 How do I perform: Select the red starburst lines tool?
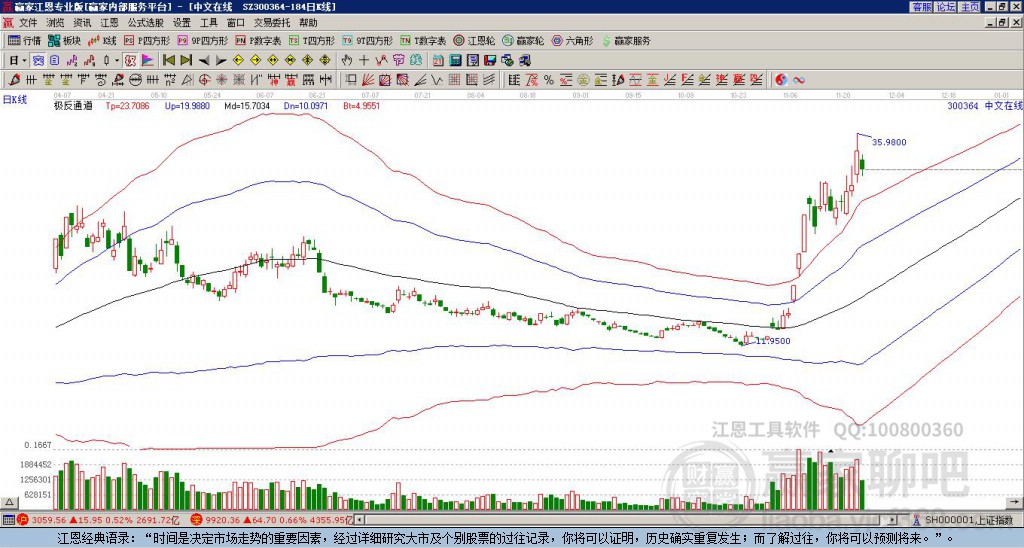tap(221, 80)
